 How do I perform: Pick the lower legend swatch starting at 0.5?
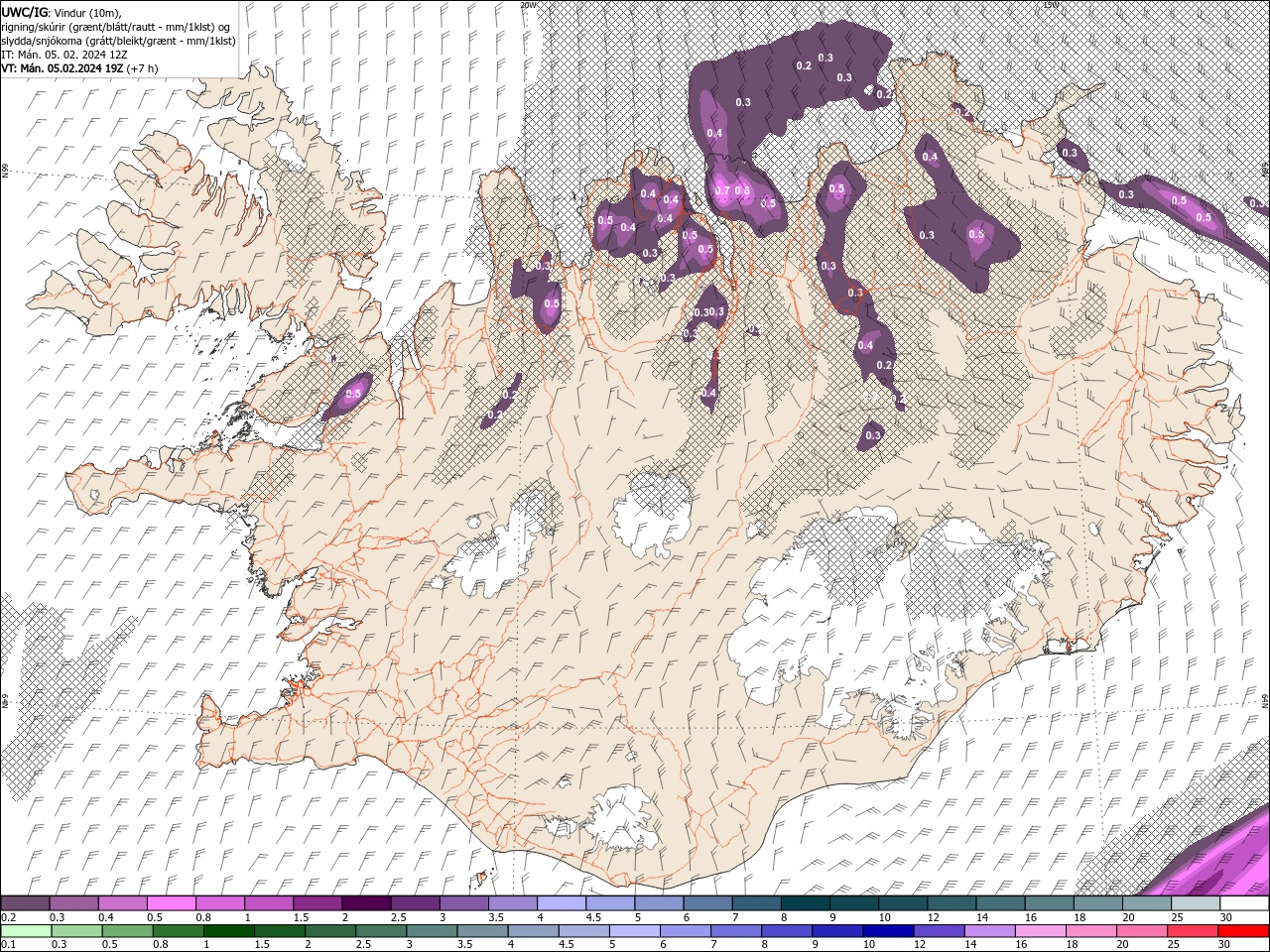tap(127, 931)
